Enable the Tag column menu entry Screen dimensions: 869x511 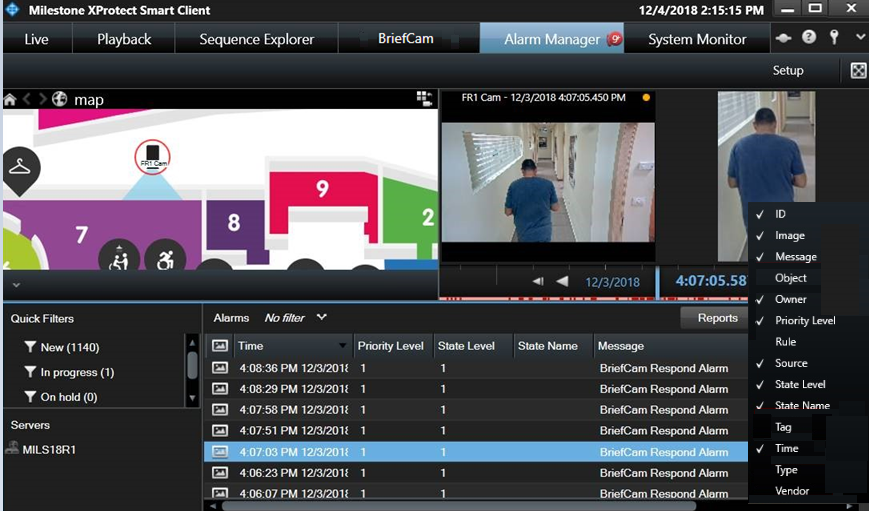783,427
